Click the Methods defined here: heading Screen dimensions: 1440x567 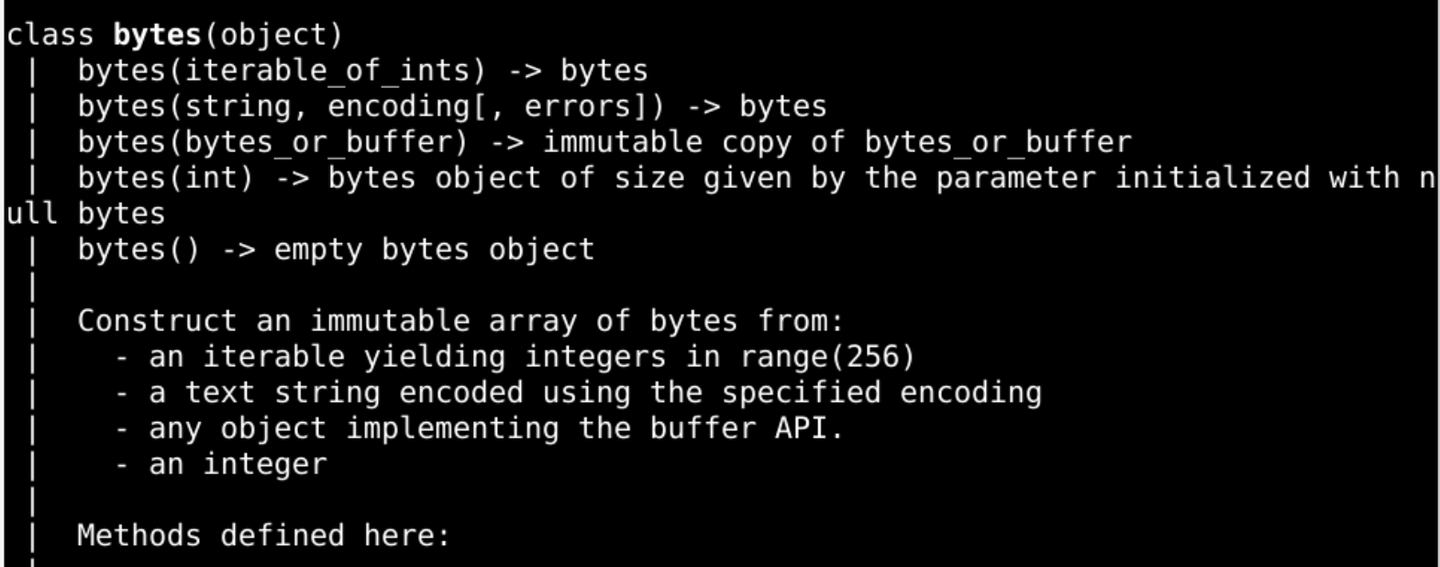(264, 536)
